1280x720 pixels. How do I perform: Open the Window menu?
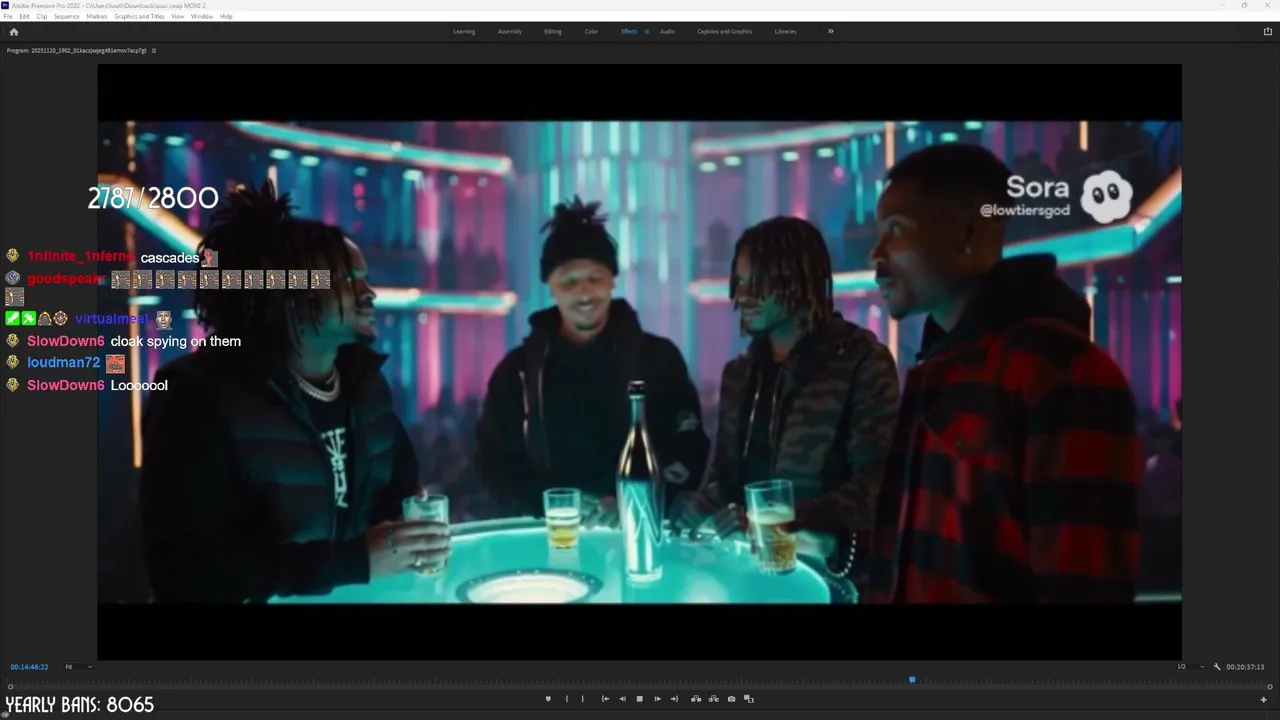[201, 17]
